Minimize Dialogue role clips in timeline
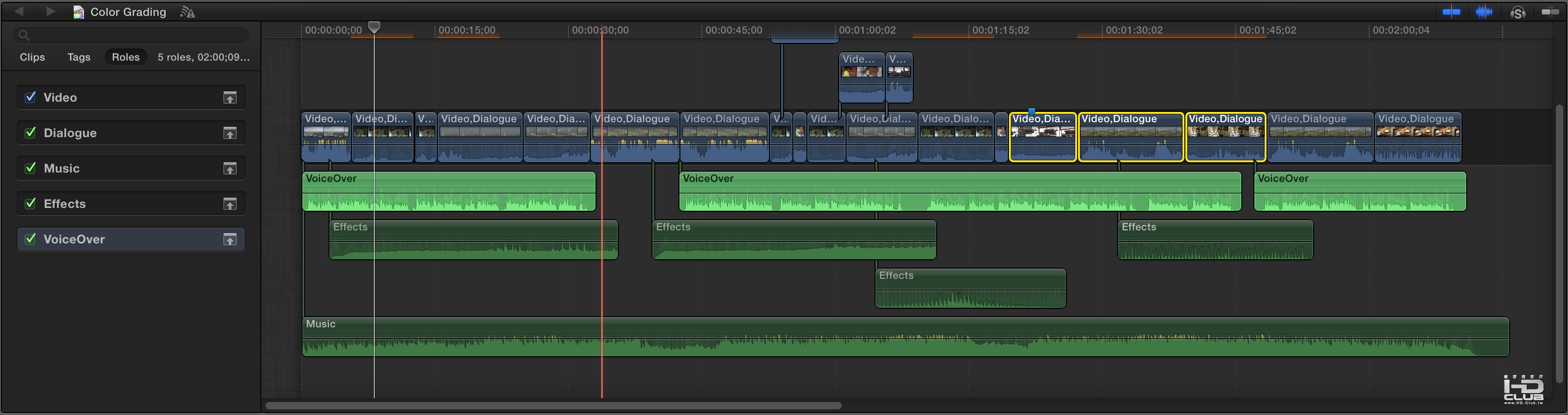This screenshot has height=415, width=1568. click(x=230, y=133)
